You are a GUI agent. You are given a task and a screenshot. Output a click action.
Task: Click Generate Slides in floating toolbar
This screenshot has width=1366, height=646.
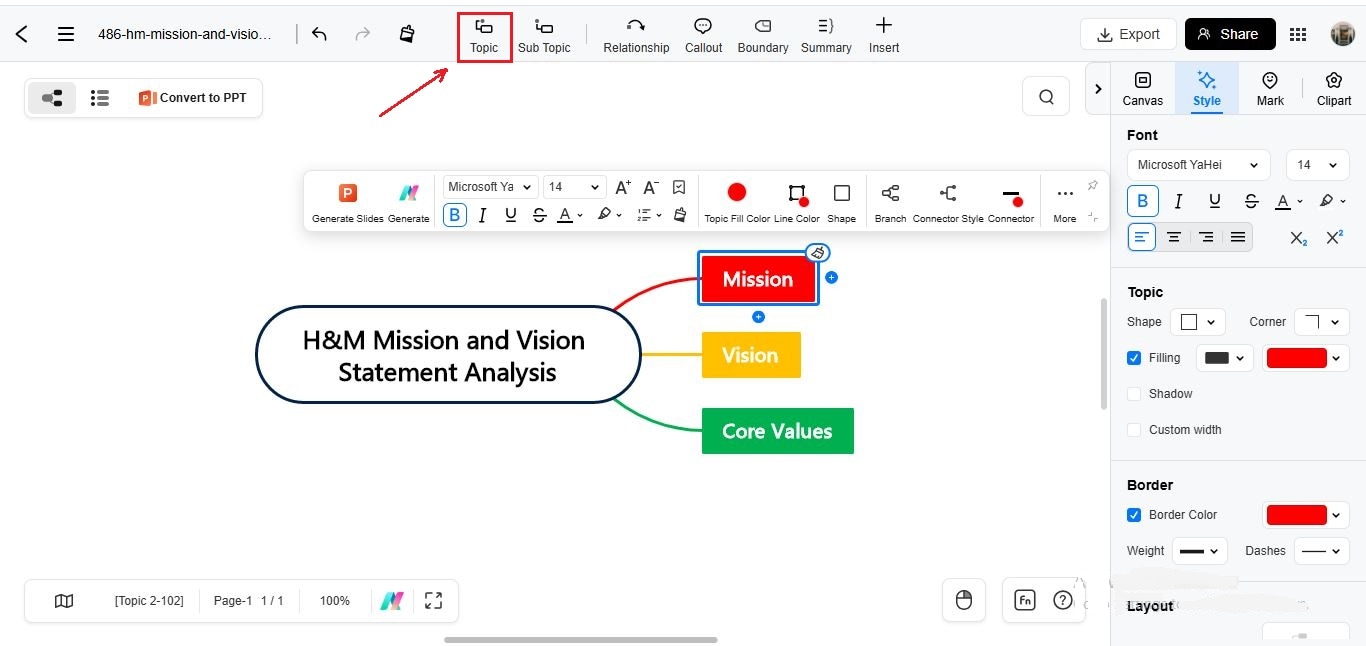[x=348, y=202]
